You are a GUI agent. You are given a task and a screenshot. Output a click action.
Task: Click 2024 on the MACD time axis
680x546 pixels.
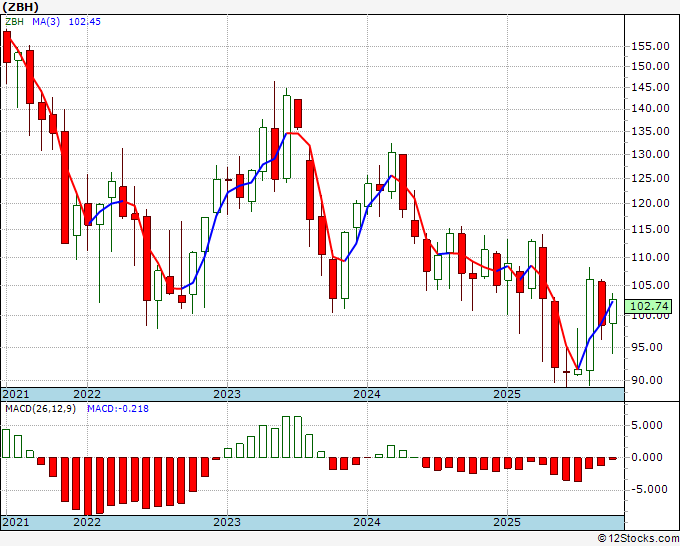(x=367, y=522)
